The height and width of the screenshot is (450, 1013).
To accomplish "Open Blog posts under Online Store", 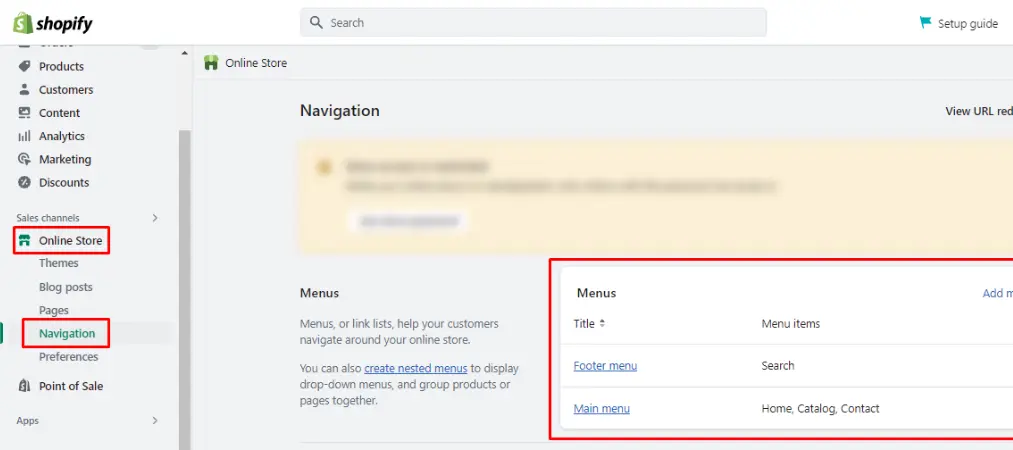I will [65, 287].
